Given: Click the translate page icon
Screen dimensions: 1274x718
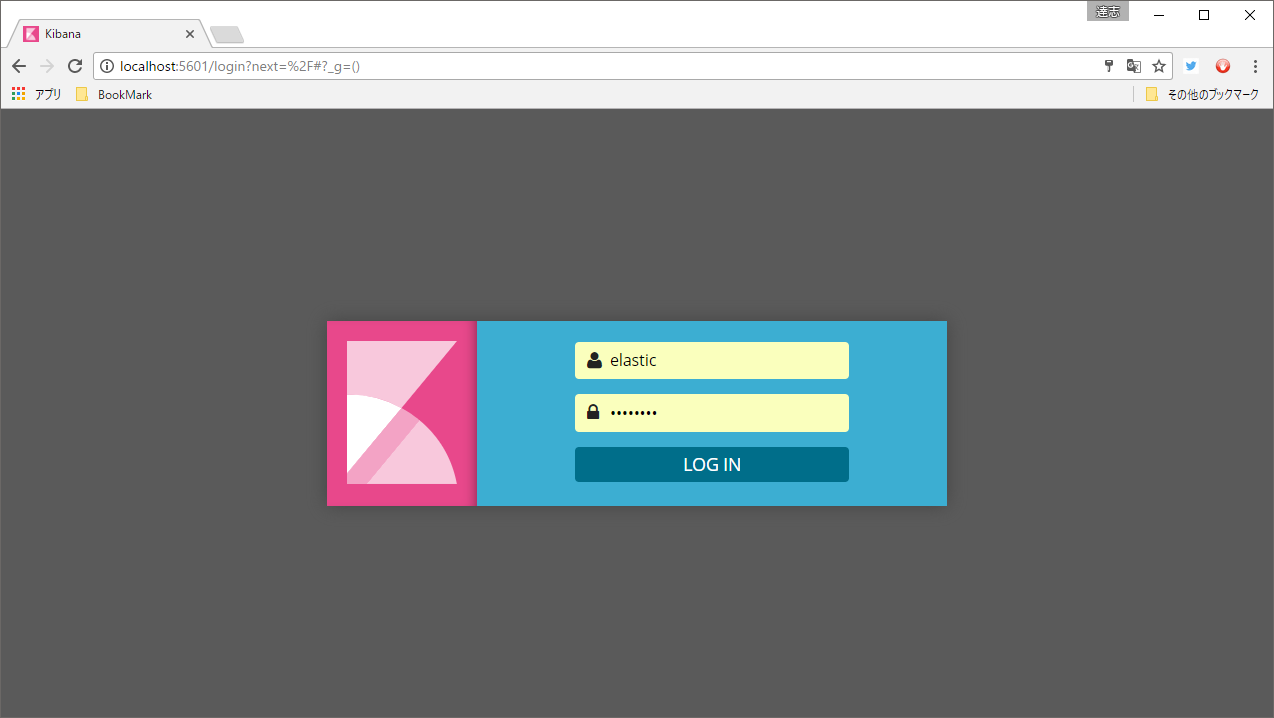Looking at the screenshot, I should tap(1133, 66).
